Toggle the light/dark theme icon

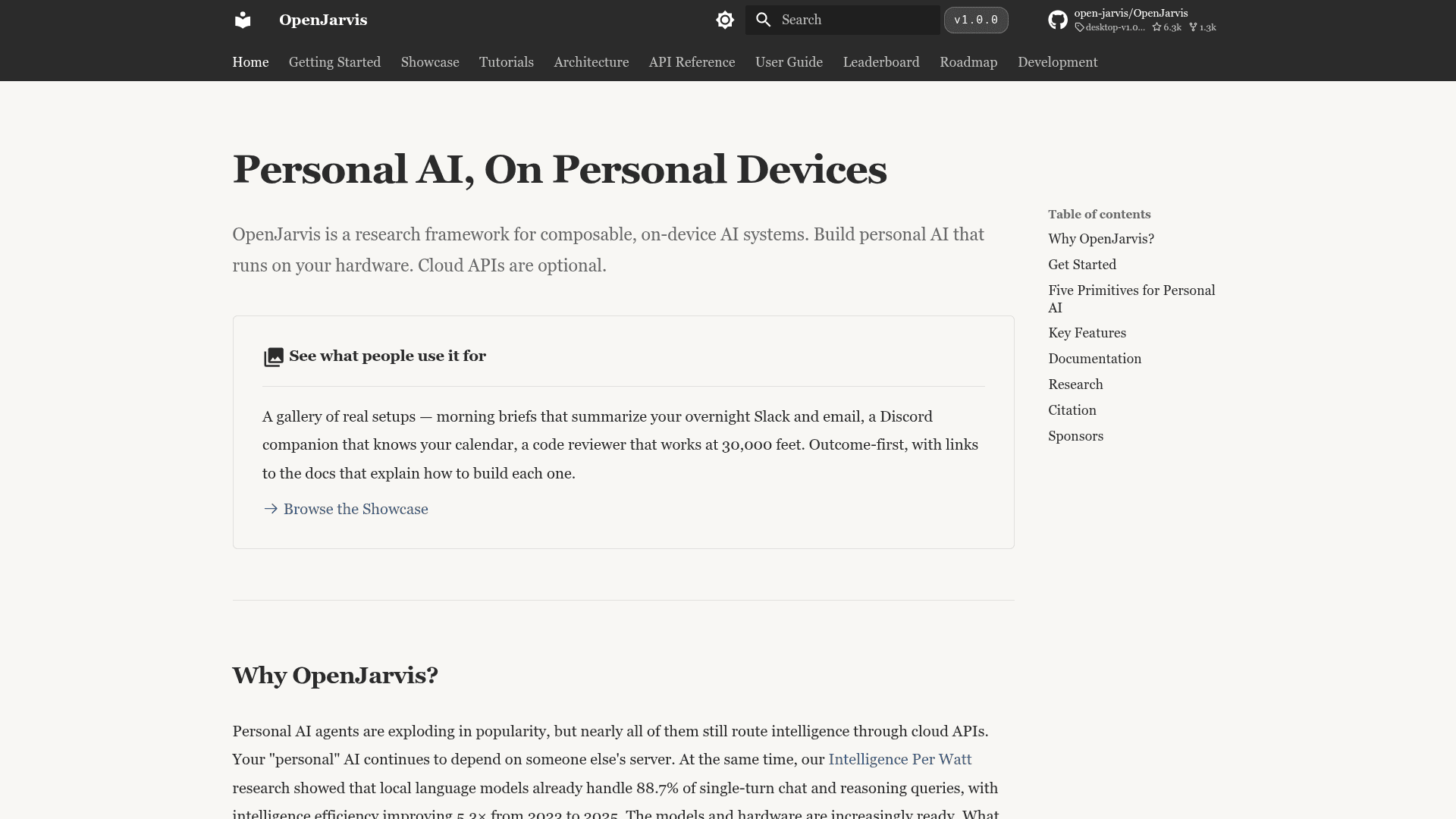coord(725,20)
